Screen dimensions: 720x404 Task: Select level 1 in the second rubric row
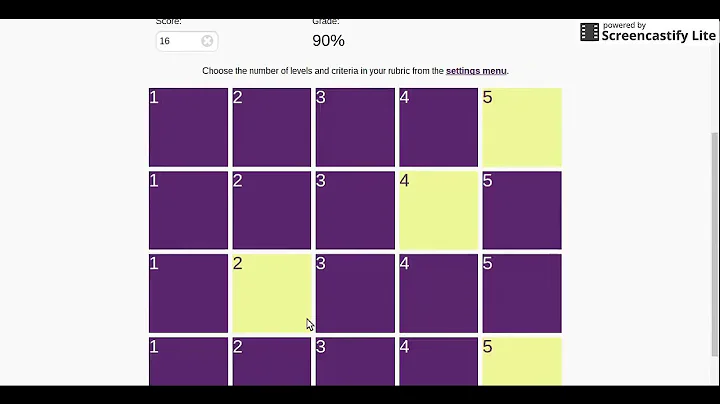(x=188, y=210)
